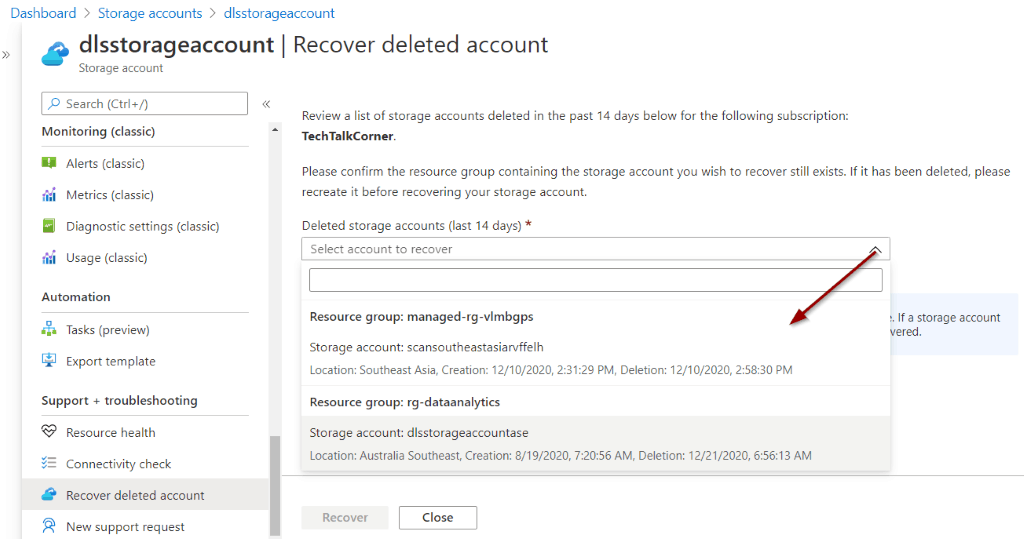Click the Metrics (classic) chart icon

[x=49, y=195]
